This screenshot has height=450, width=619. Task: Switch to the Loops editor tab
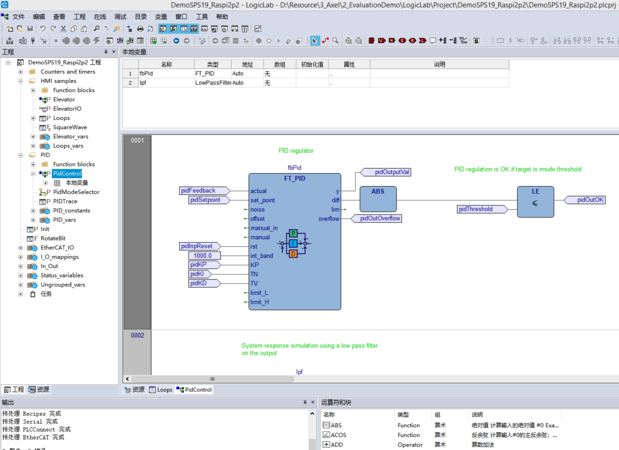click(161, 390)
